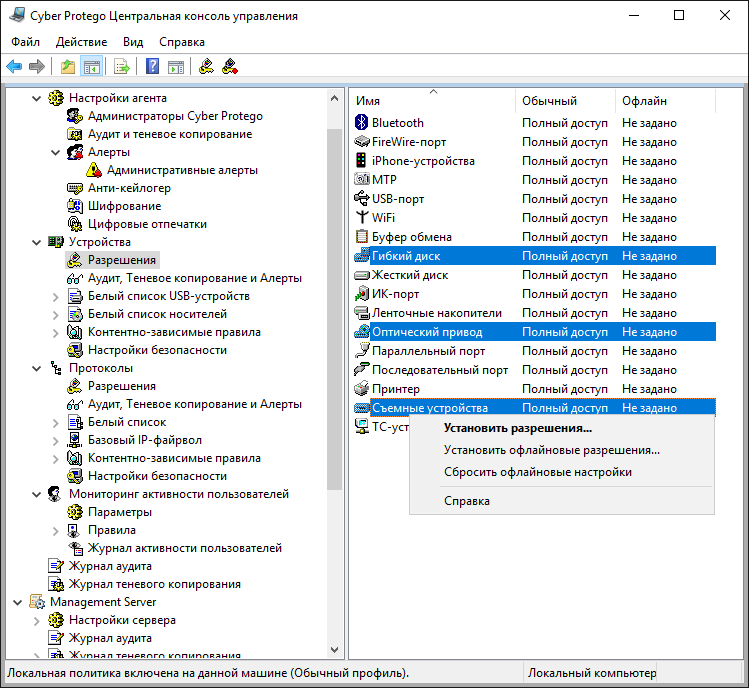Expand the Настройки сервера node
This screenshot has height=688, width=749.
pyautogui.click(x=36, y=621)
